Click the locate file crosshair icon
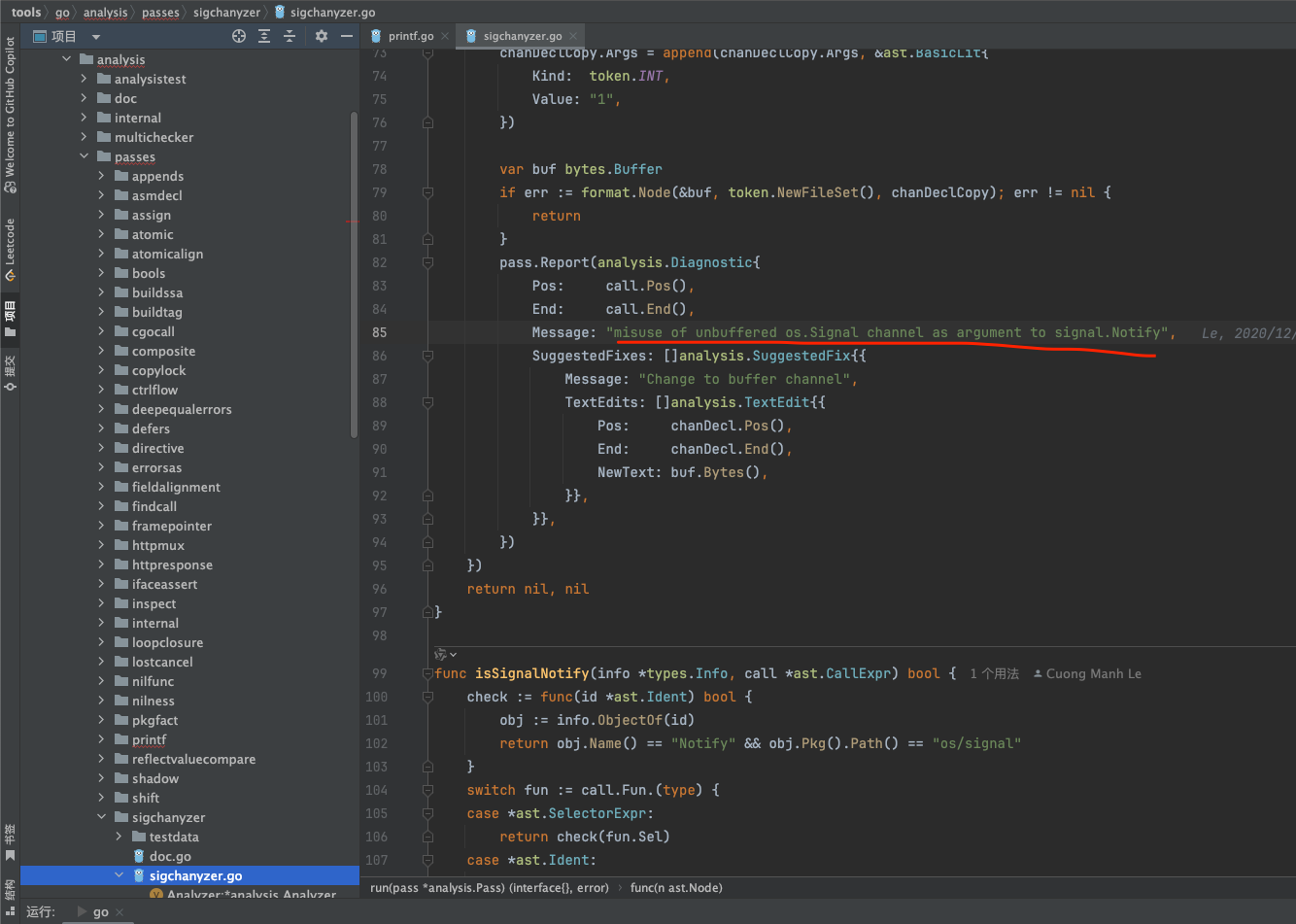This screenshot has width=1296, height=924. click(x=239, y=36)
